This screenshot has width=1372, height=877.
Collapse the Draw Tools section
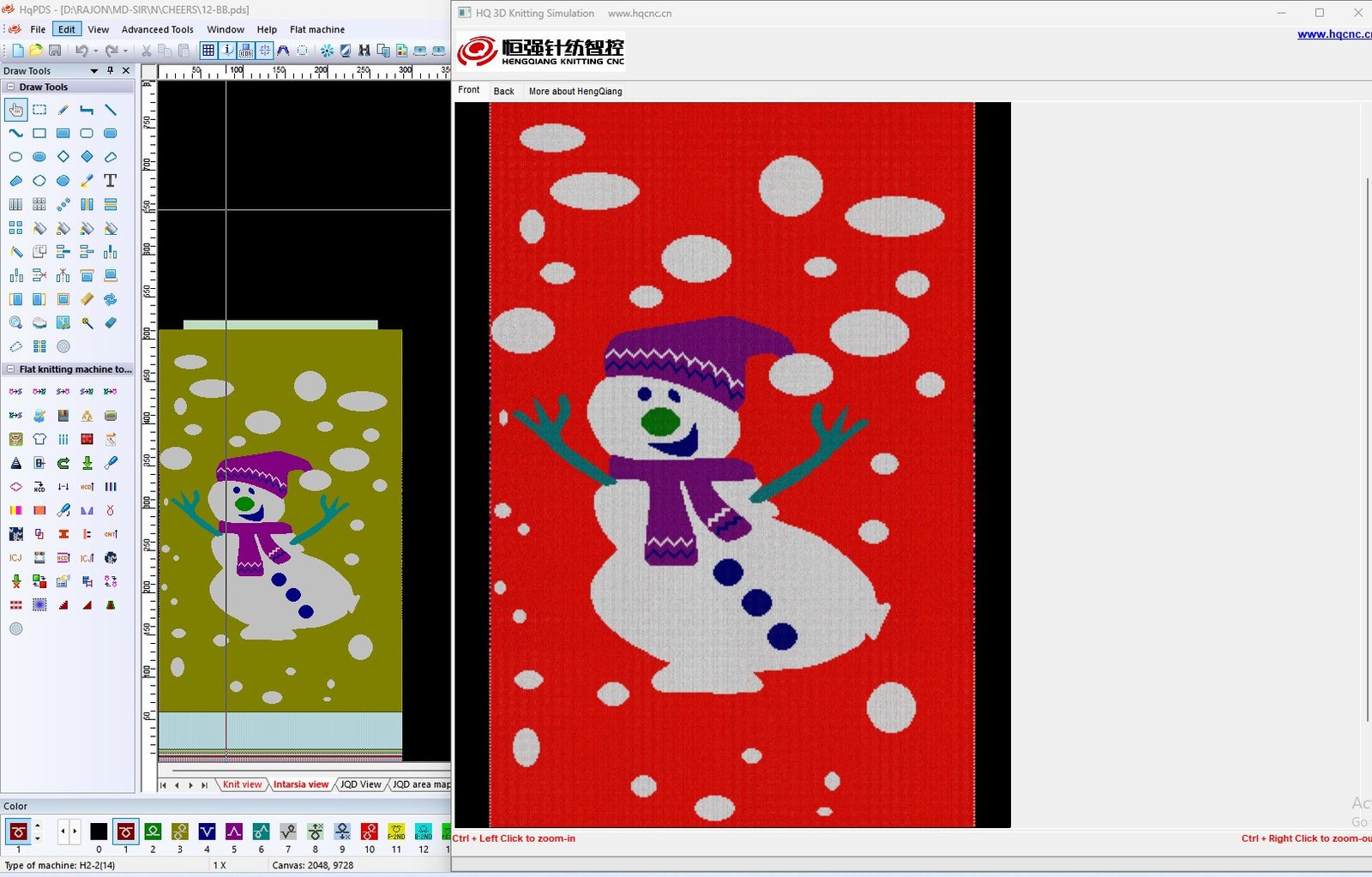tap(10, 87)
